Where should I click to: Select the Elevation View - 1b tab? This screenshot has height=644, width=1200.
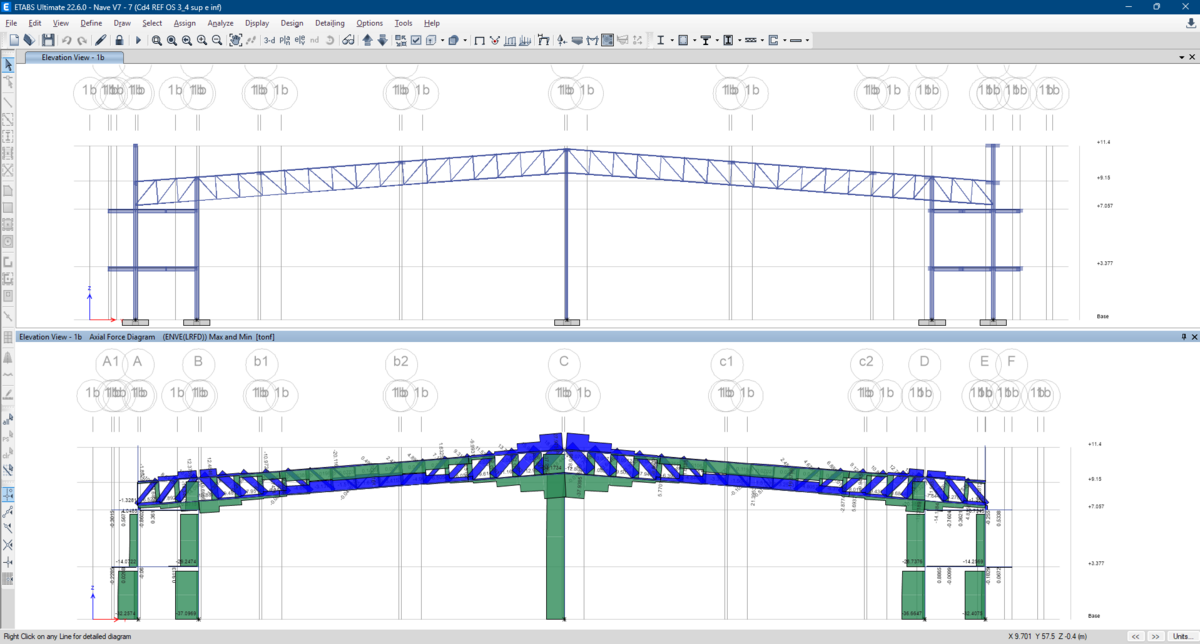pos(71,57)
